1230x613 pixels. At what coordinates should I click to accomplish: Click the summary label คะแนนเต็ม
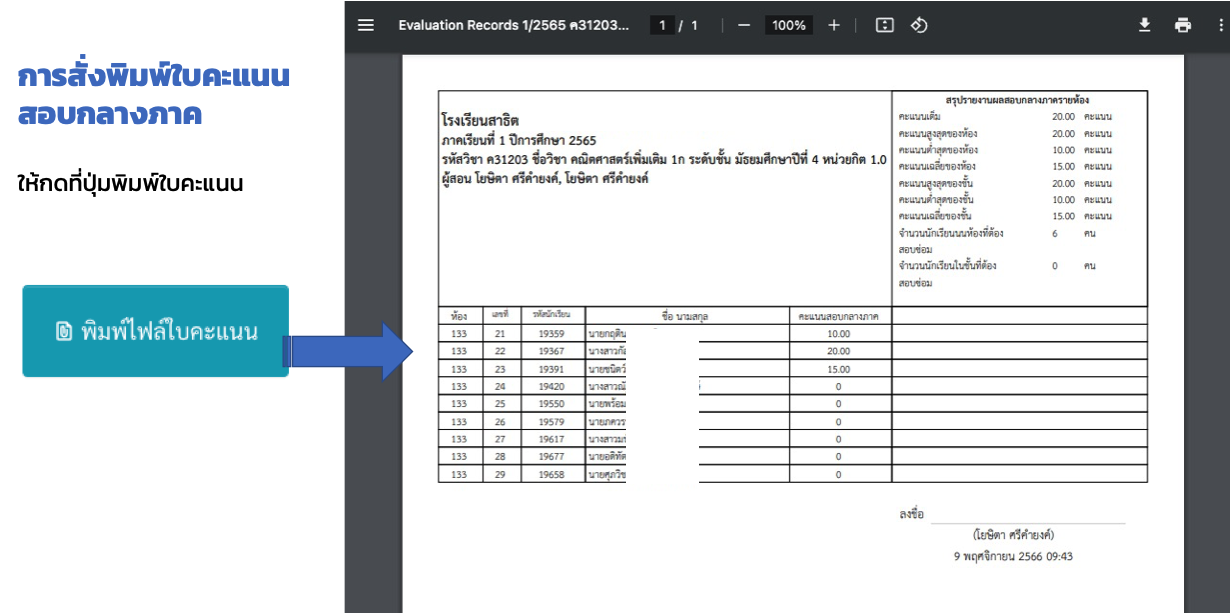pyautogui.click(x=920, y=117)
